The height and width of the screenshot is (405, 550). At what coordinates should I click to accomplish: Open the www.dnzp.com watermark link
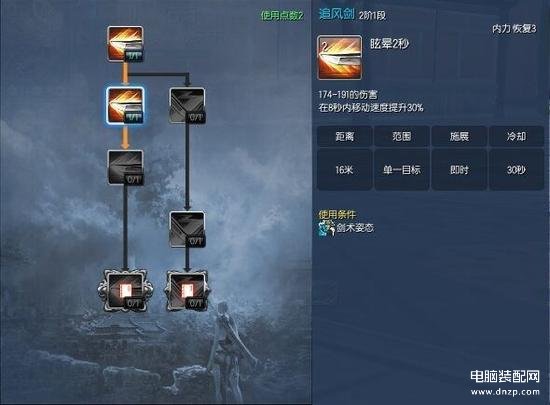click(x=505, y=392)
